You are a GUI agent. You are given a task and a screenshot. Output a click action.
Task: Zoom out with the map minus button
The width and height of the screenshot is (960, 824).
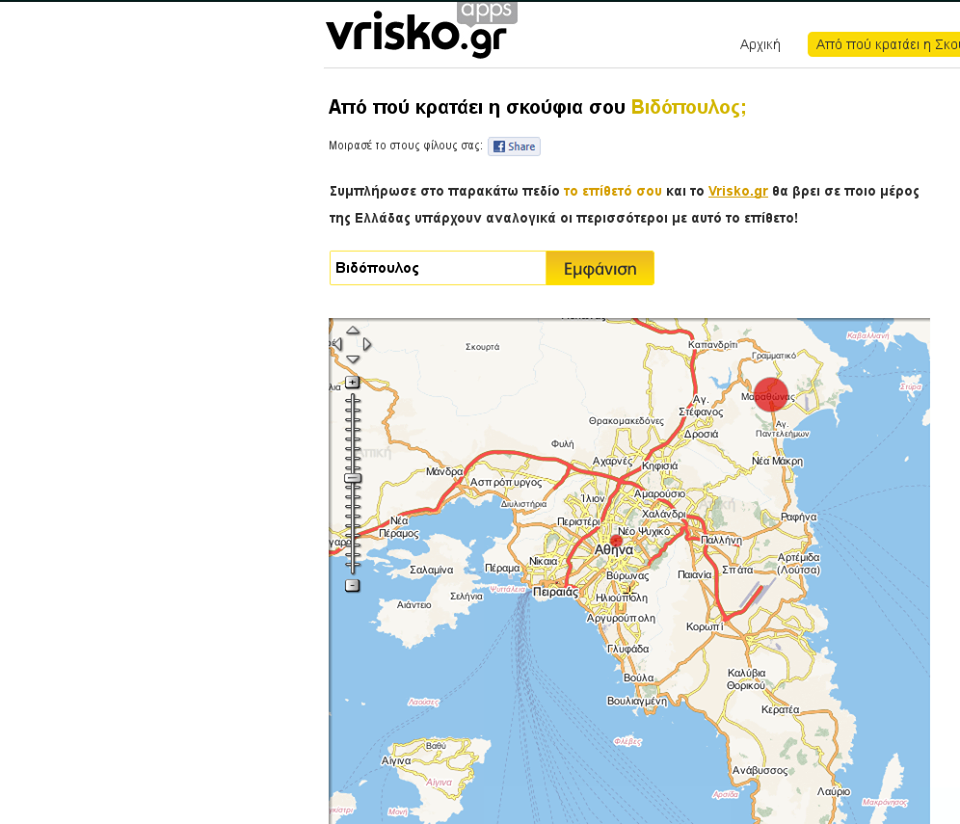[352, 586]
